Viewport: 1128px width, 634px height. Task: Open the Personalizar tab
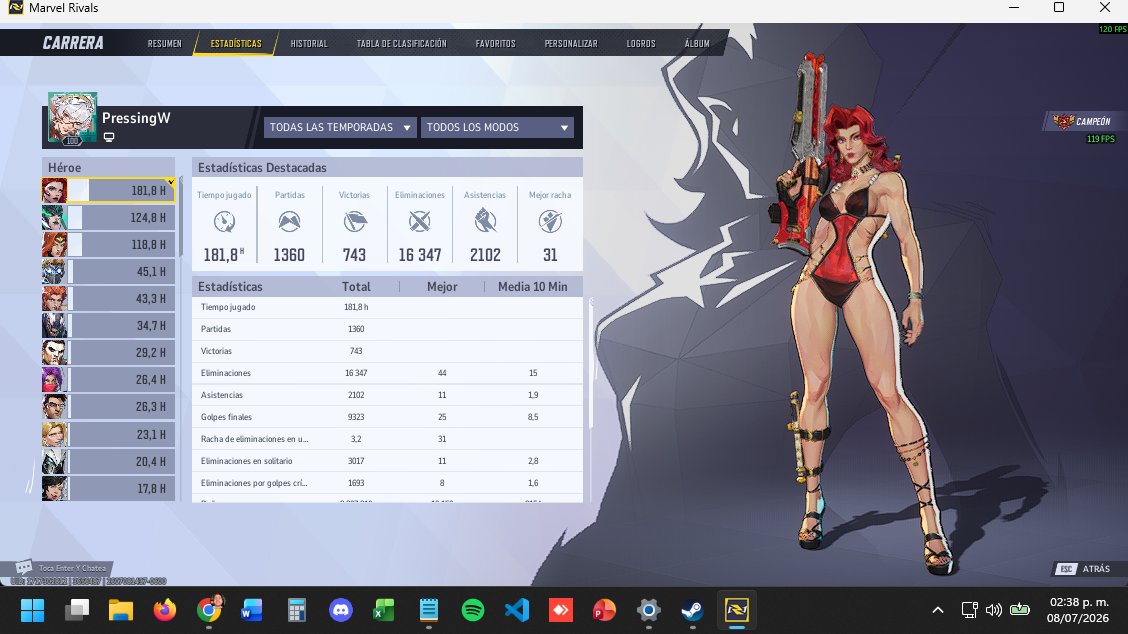571,44
